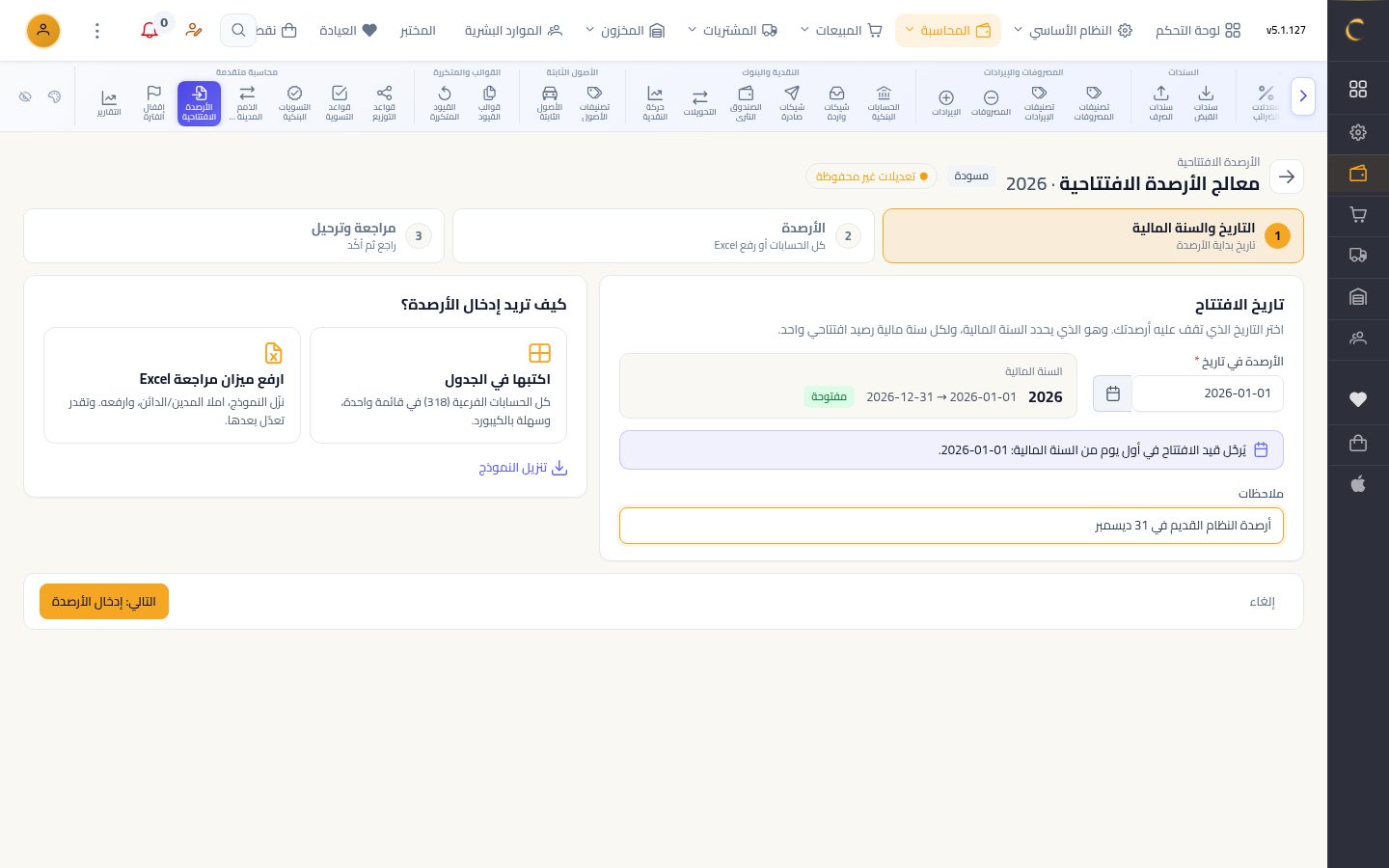Open the top bar search box

pos(238,31)
